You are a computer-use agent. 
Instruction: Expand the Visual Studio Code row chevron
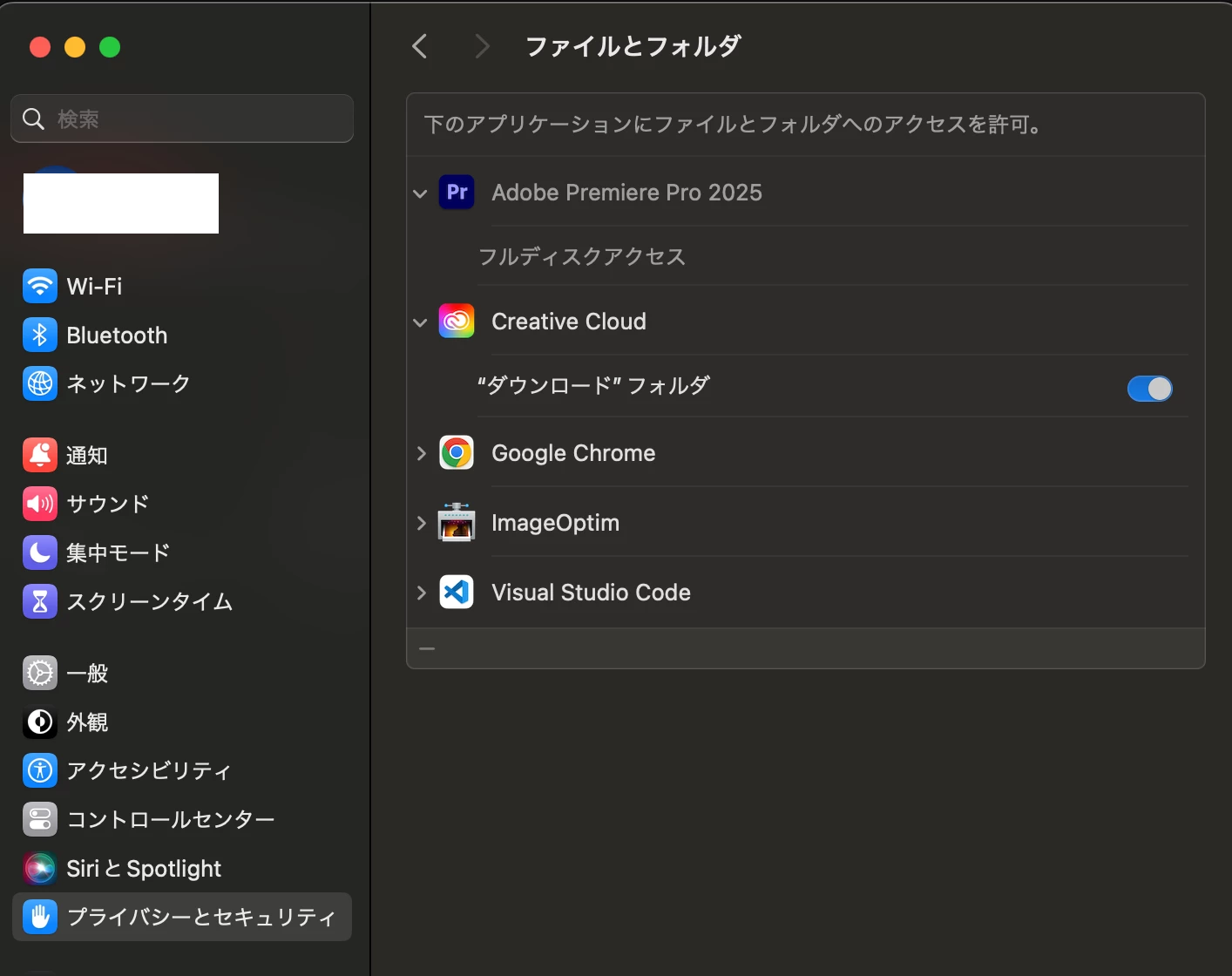coord(421,593)
